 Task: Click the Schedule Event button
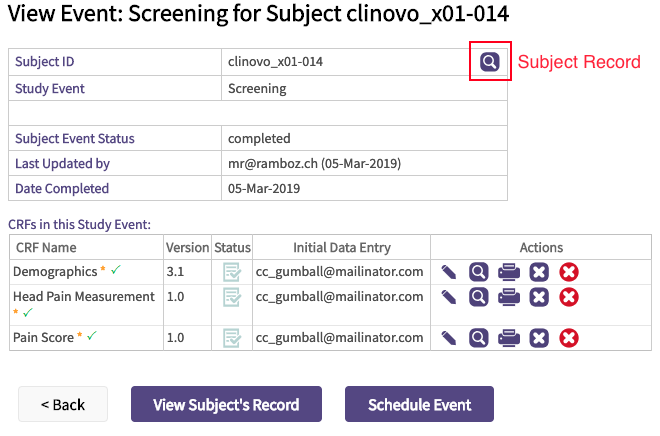[x=419, y=405]
